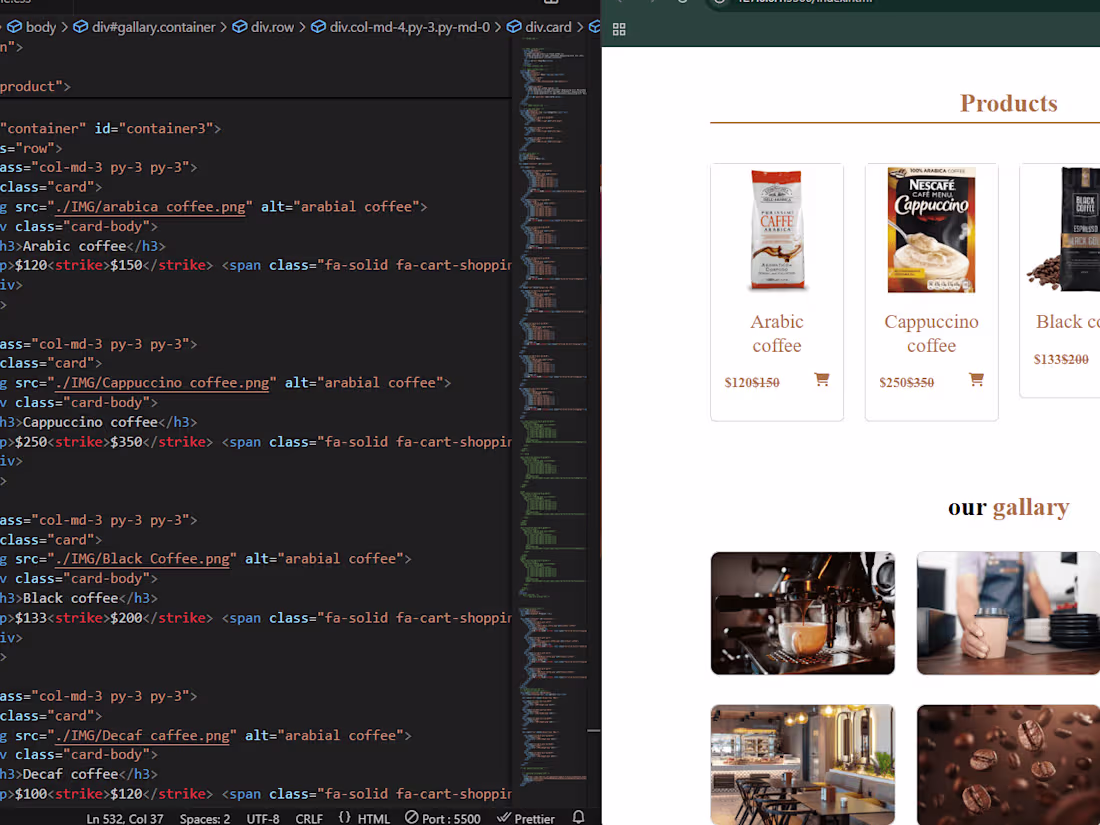Open the notifications bell in status bar
The width and height of the screenshot is (1100, 825).
[x=578, y=817]
